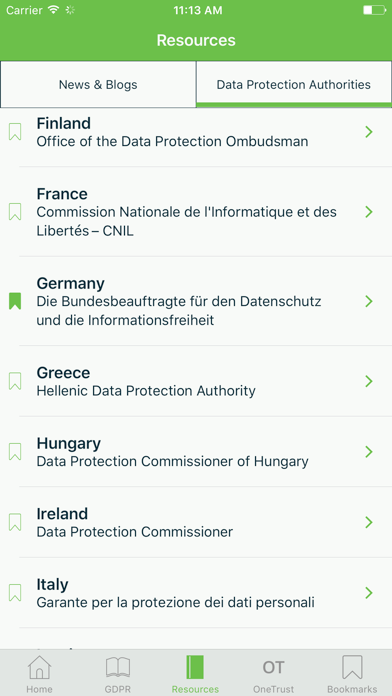Tap the Resources notebook icon
The width and height of the screenshot is (392, 696).
tap(195, 667)
